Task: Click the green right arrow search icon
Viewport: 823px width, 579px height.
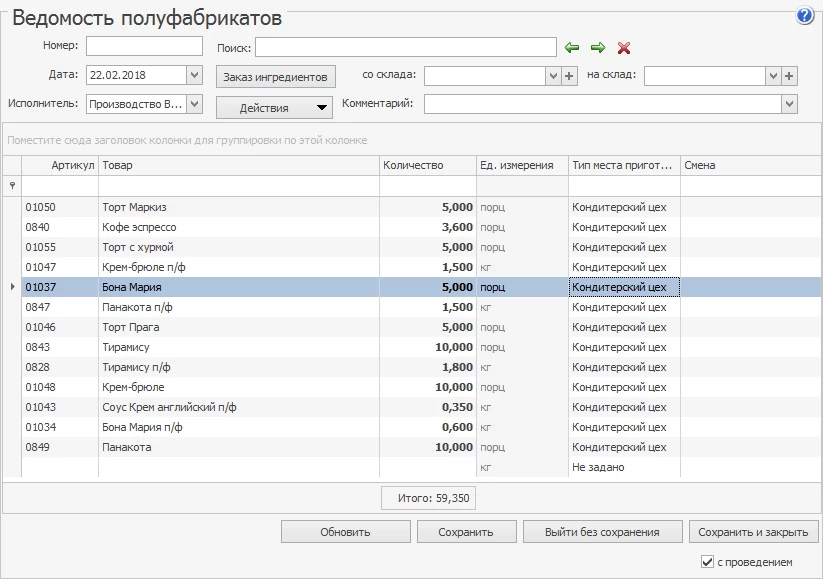Action: 598,47
